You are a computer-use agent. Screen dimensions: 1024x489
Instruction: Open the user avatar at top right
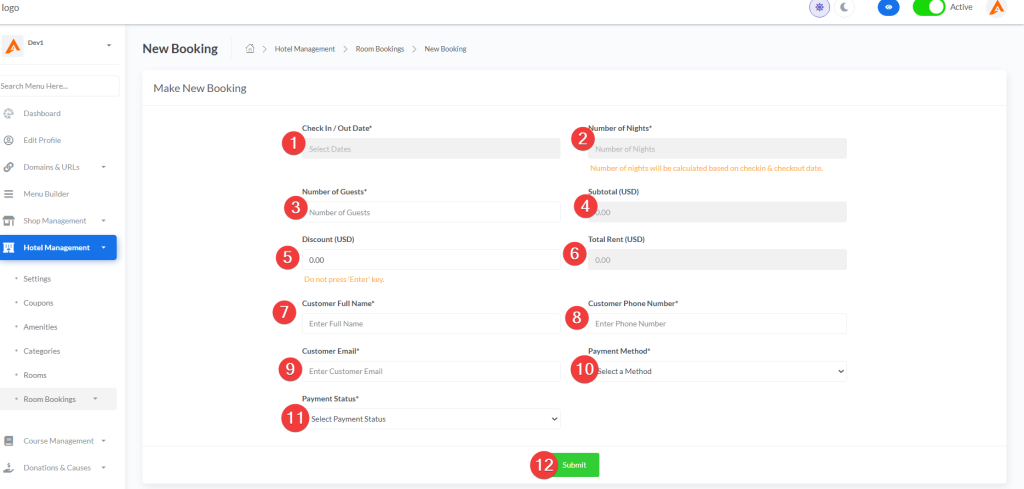tap(996, 8)
